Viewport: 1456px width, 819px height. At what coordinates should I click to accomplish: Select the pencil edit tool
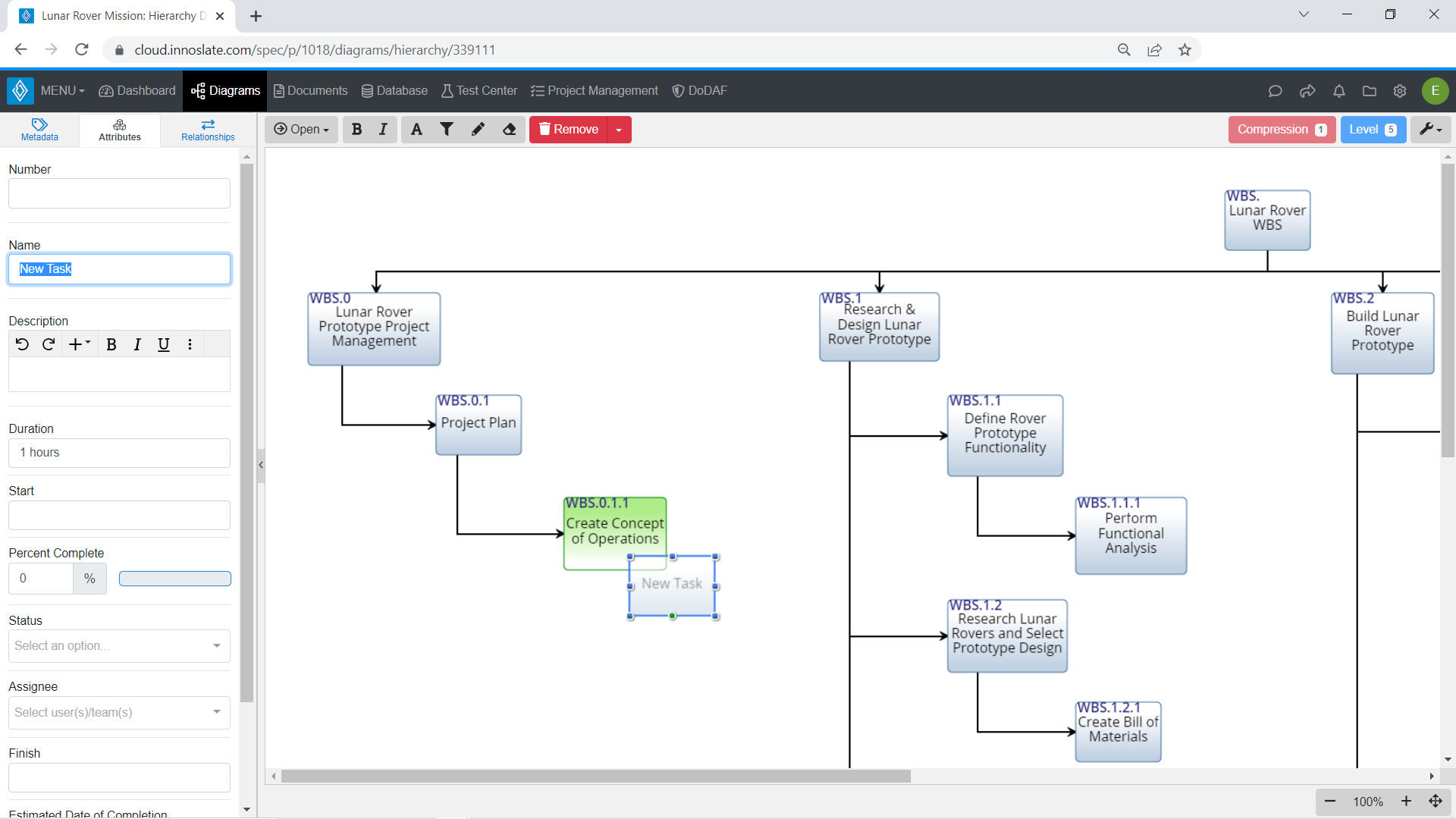(478, 130)
